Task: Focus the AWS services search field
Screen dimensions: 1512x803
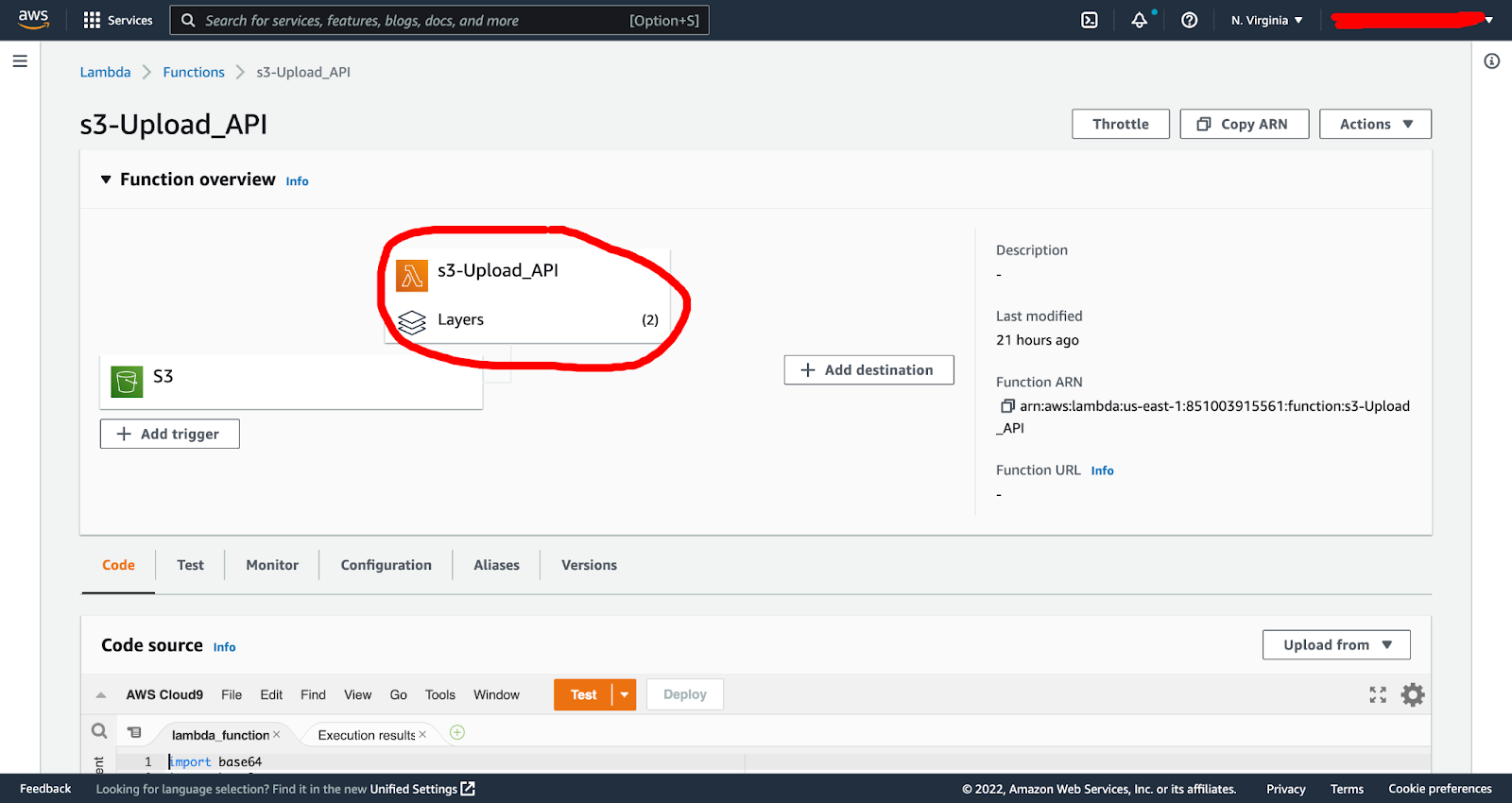Action: 439,20
